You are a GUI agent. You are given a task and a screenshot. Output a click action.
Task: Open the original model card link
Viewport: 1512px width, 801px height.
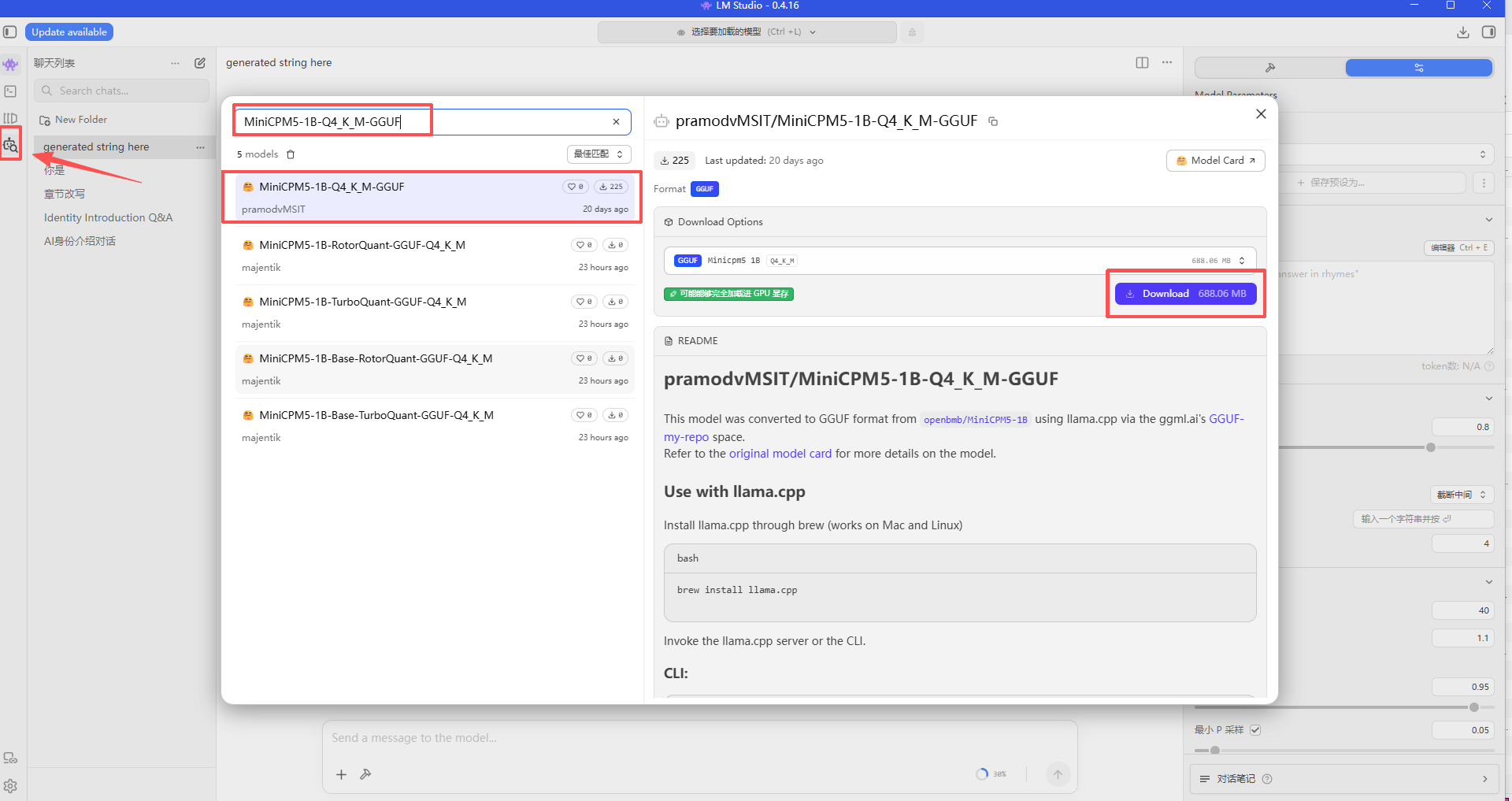pos(780,454)
